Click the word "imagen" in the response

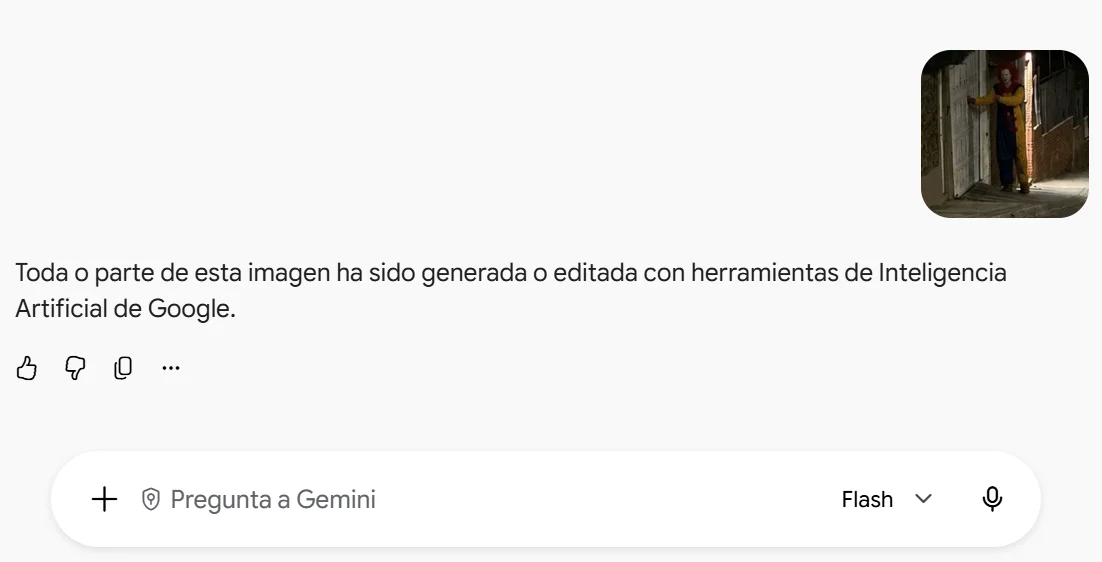(289, 273)
